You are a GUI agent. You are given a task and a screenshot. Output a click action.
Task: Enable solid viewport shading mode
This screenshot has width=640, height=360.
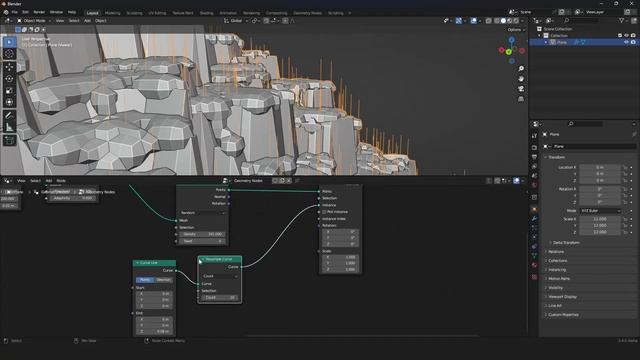[x=503, y=21]
